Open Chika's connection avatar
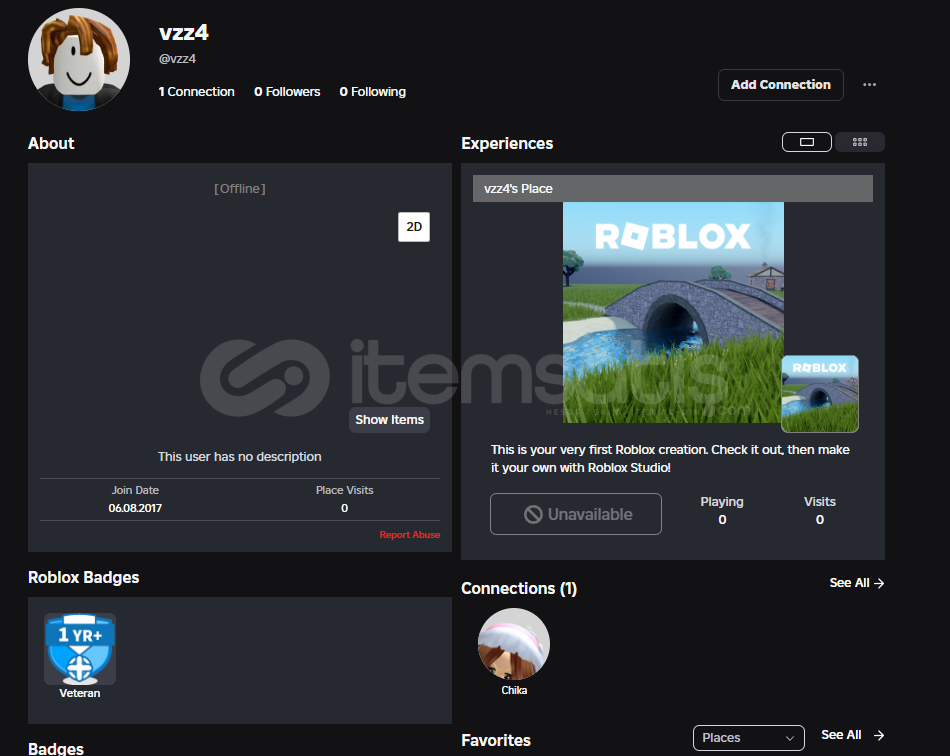This screenshot has height=756, width=950. click(514, 643)
